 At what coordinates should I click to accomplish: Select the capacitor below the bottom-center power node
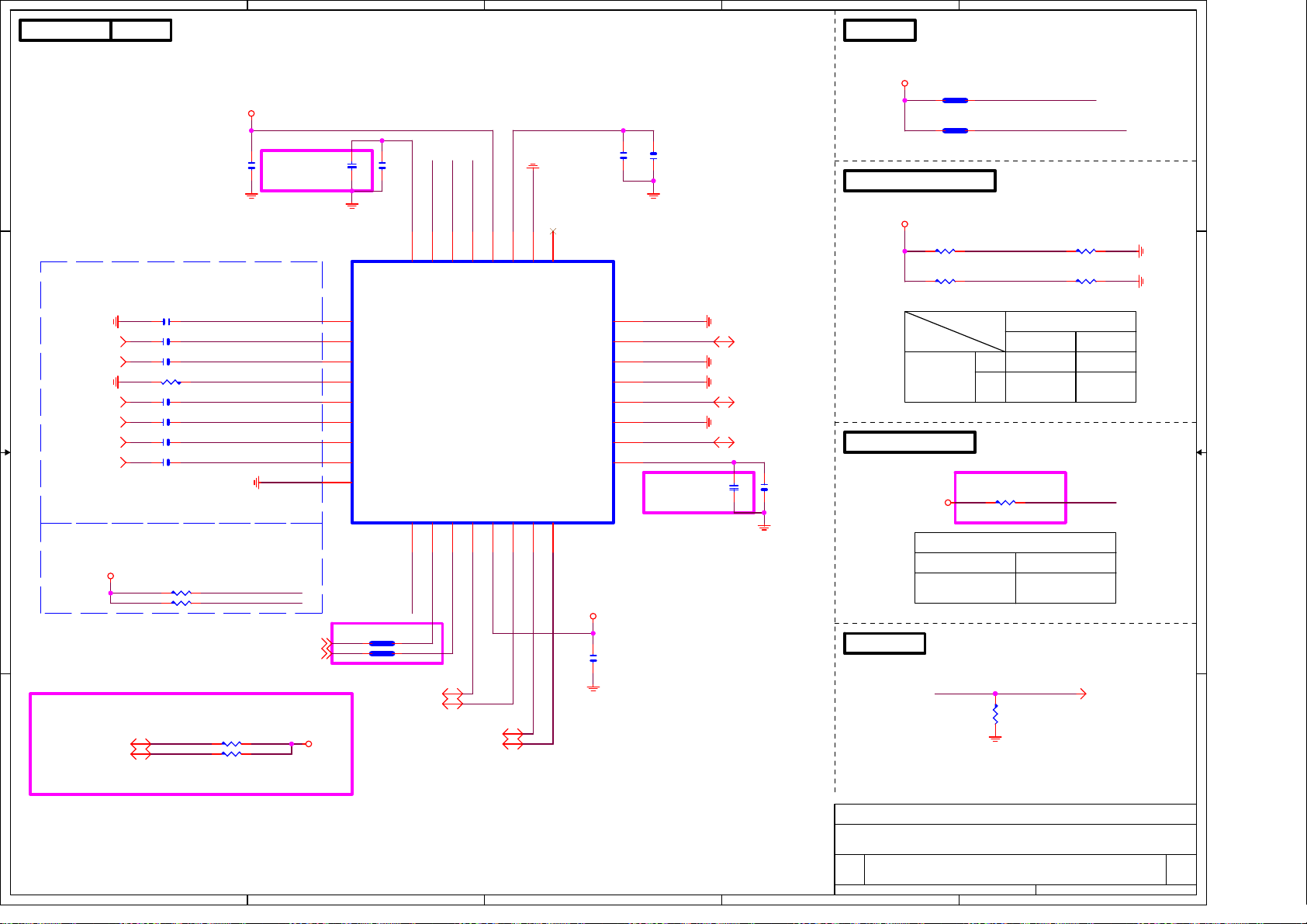pyautogui.click(x=593, y=658)
